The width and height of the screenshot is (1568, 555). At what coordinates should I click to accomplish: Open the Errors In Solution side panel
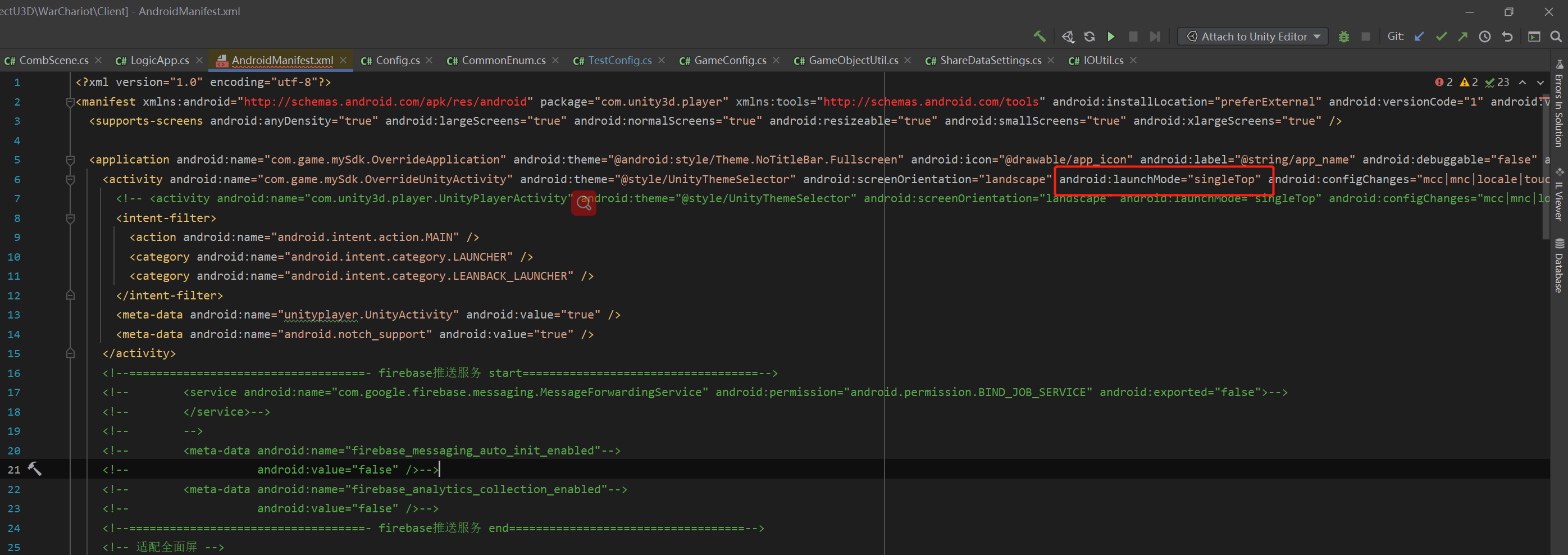[x=1560, y=104]
